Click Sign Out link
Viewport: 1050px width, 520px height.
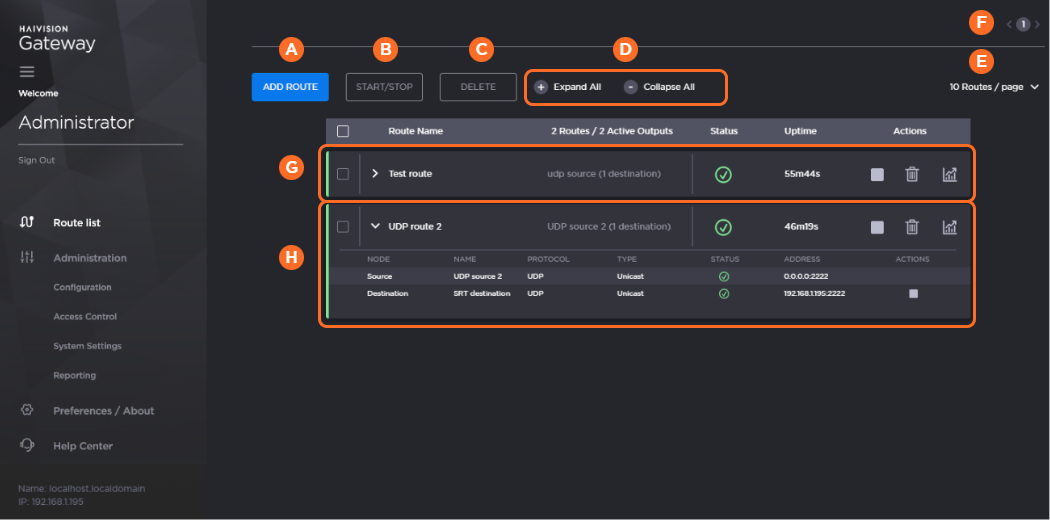click(x=36, y=160)
